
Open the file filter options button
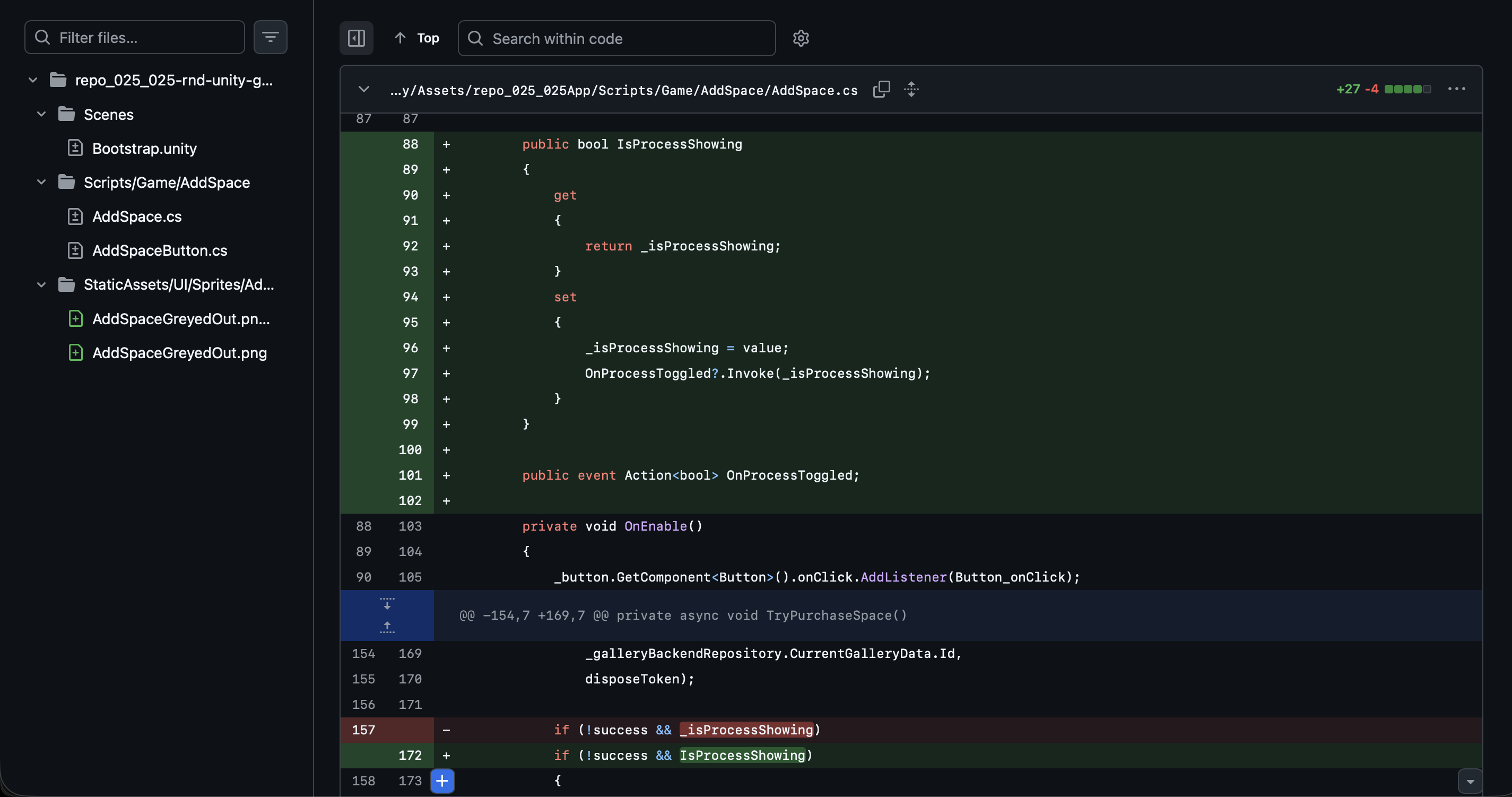(270, 38)
